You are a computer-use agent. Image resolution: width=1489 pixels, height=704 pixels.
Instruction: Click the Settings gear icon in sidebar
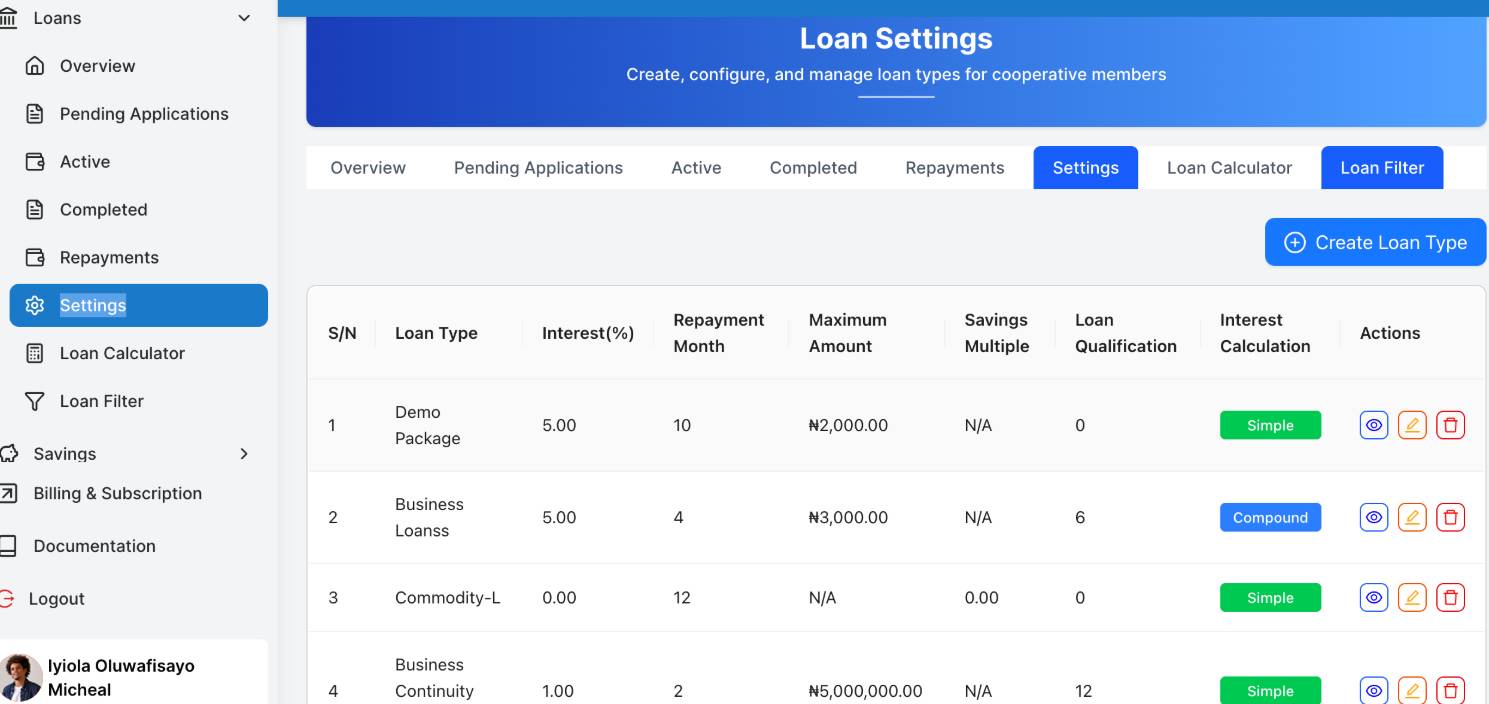35,306
